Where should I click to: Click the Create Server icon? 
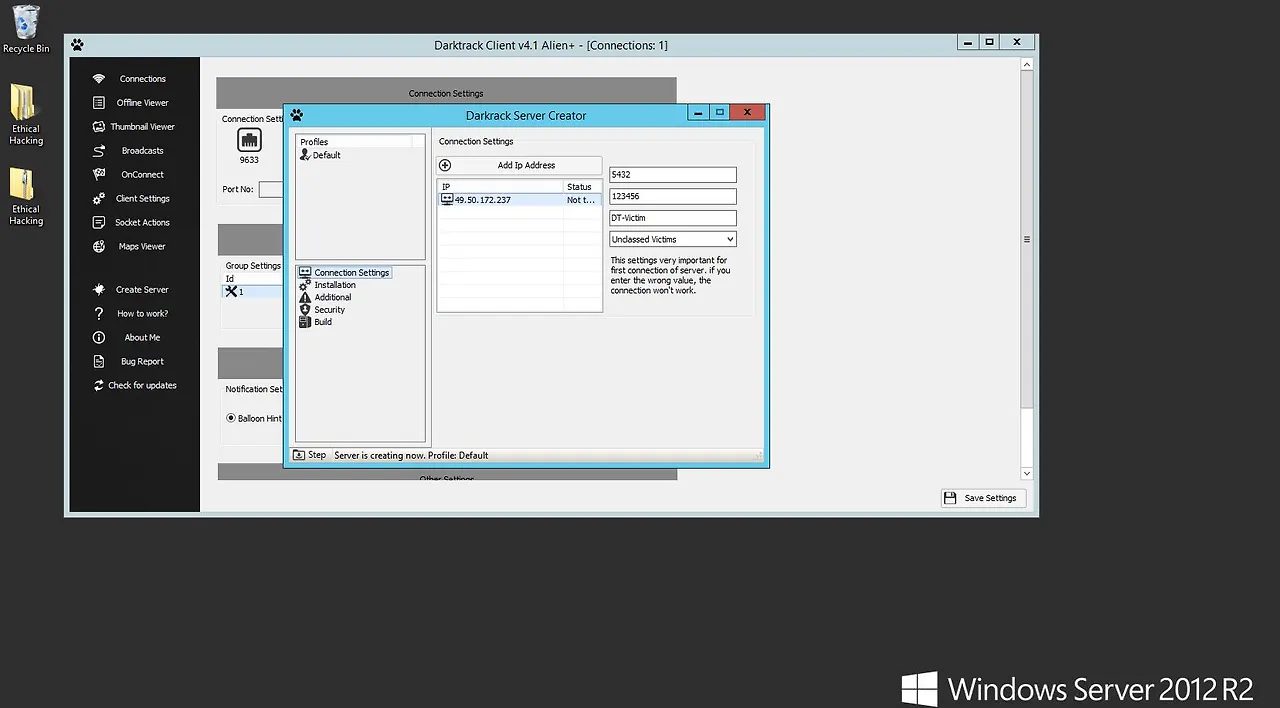98,290
